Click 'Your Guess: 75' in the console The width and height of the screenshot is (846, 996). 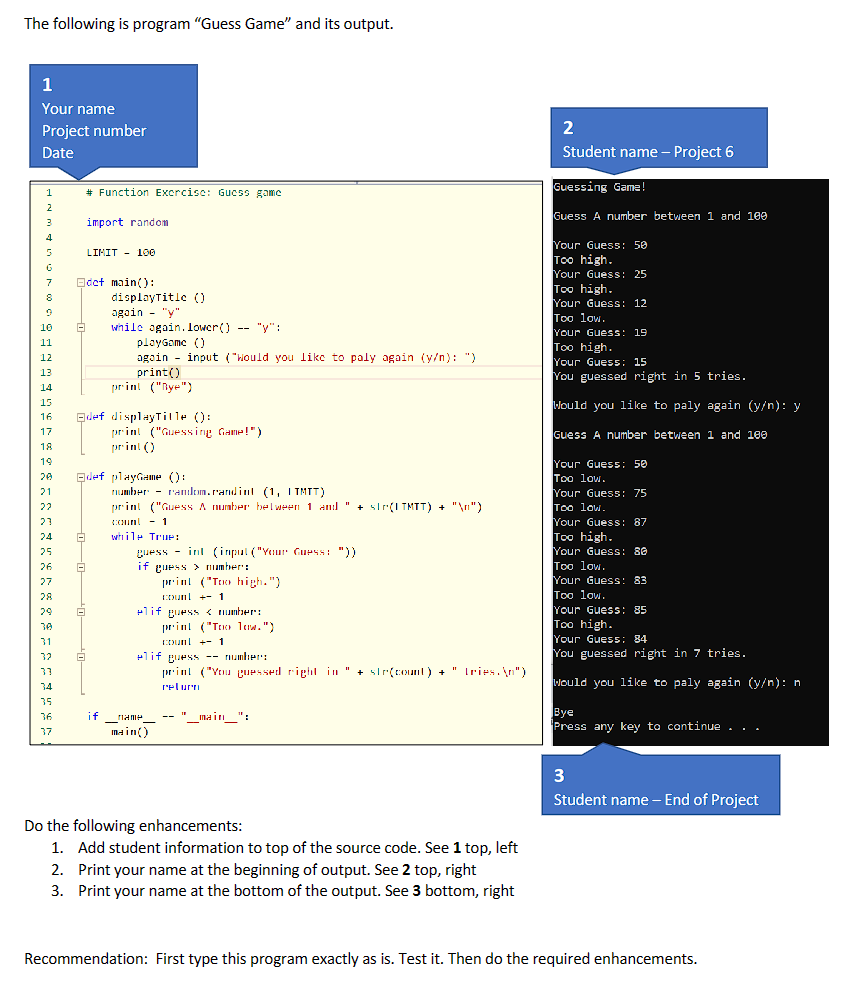[600, 494]
